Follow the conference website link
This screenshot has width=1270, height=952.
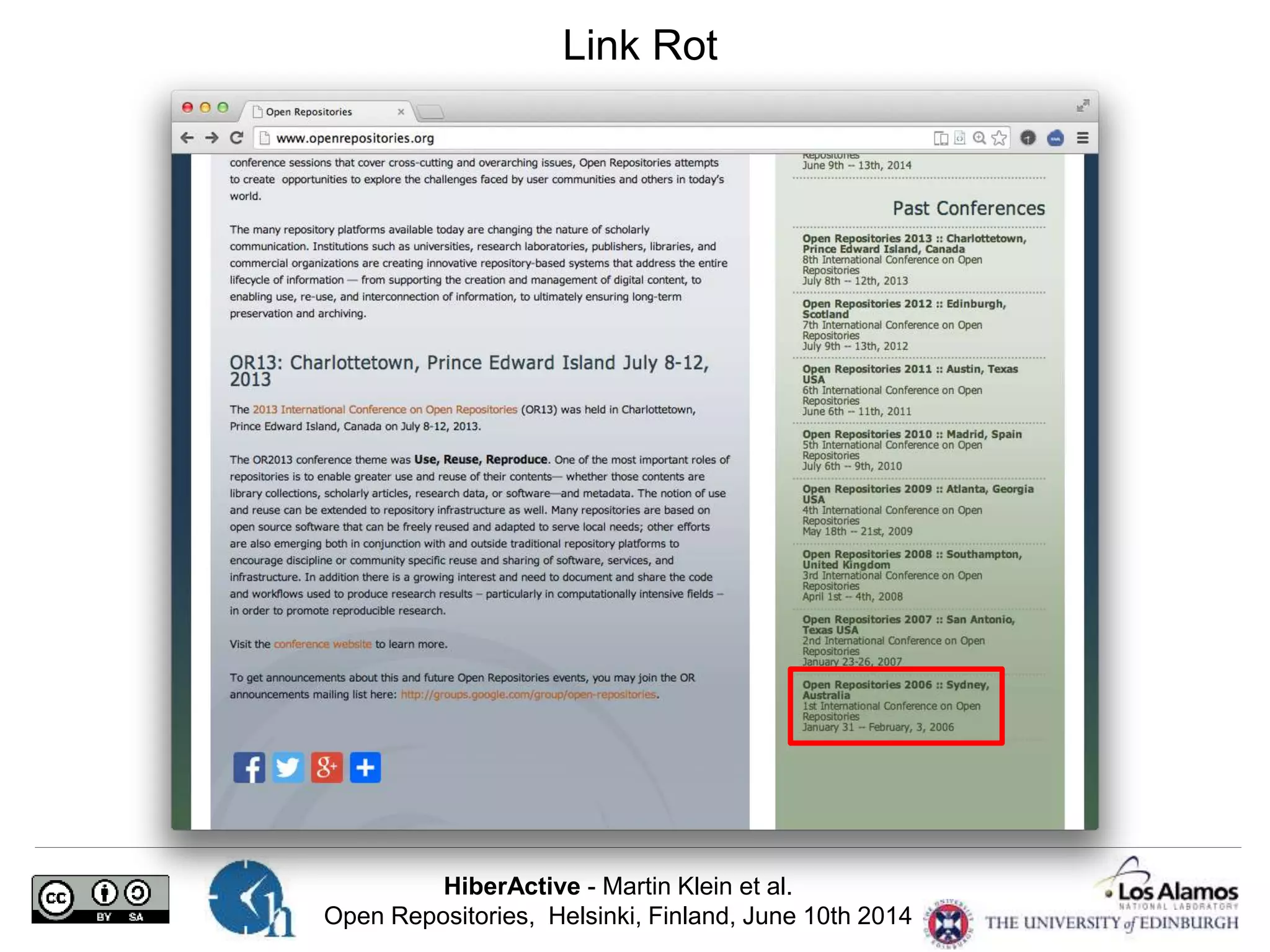pos(322,644)
